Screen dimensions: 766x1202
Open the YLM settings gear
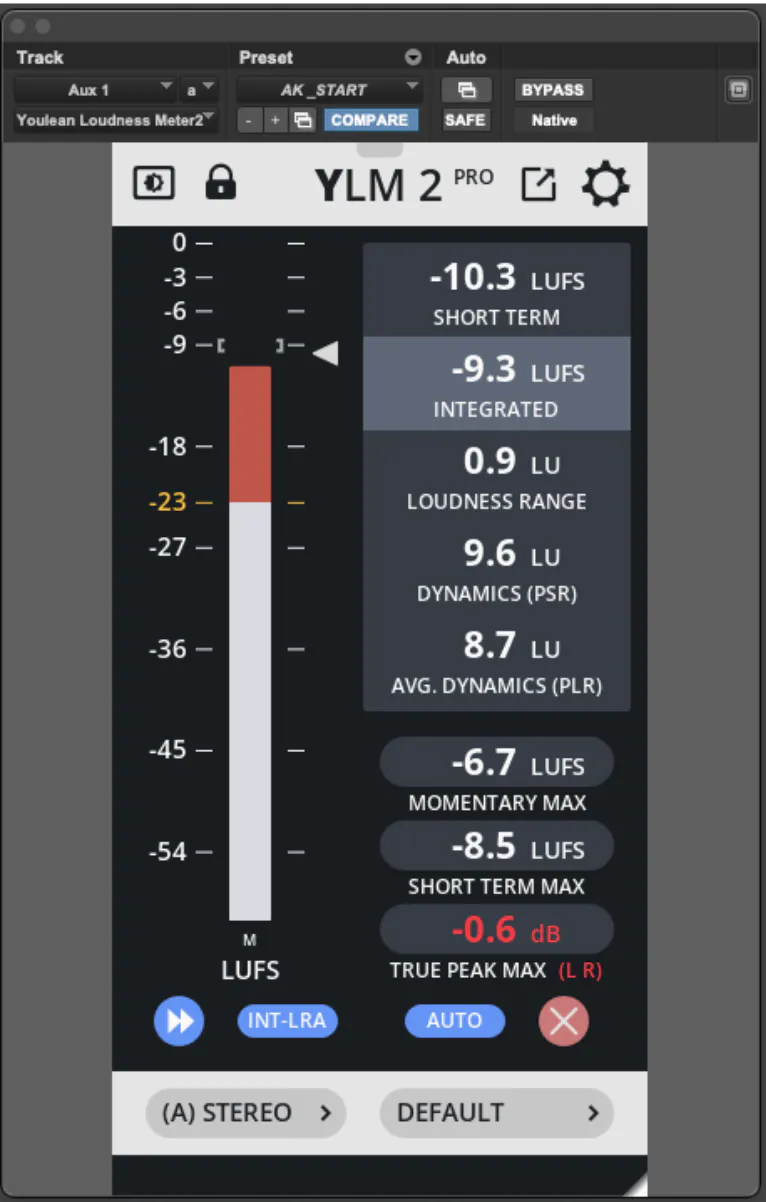[x=606, y=185]
